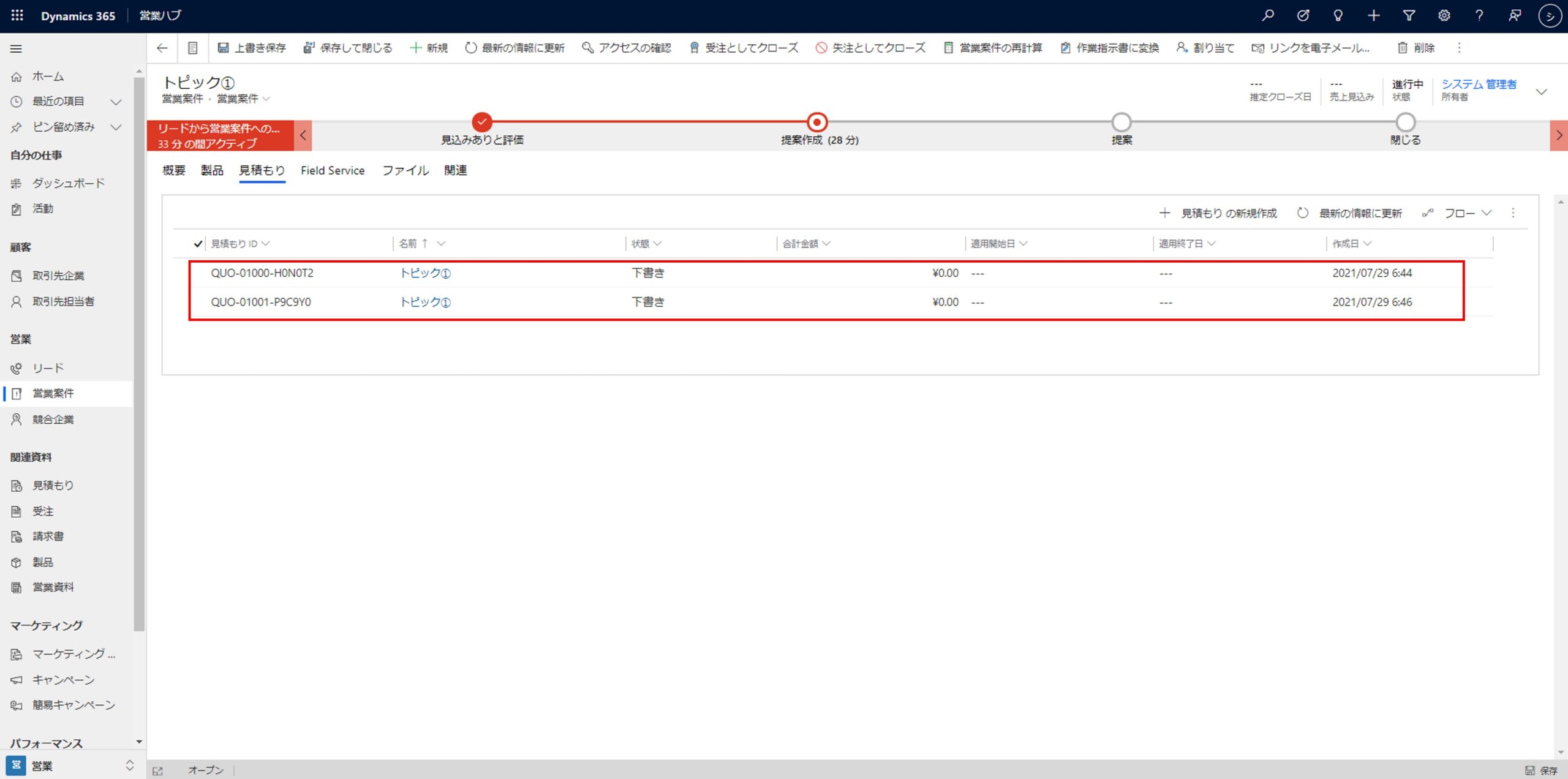
Task: Select the 提案作成 stage circle
Action: click(816, 122)
